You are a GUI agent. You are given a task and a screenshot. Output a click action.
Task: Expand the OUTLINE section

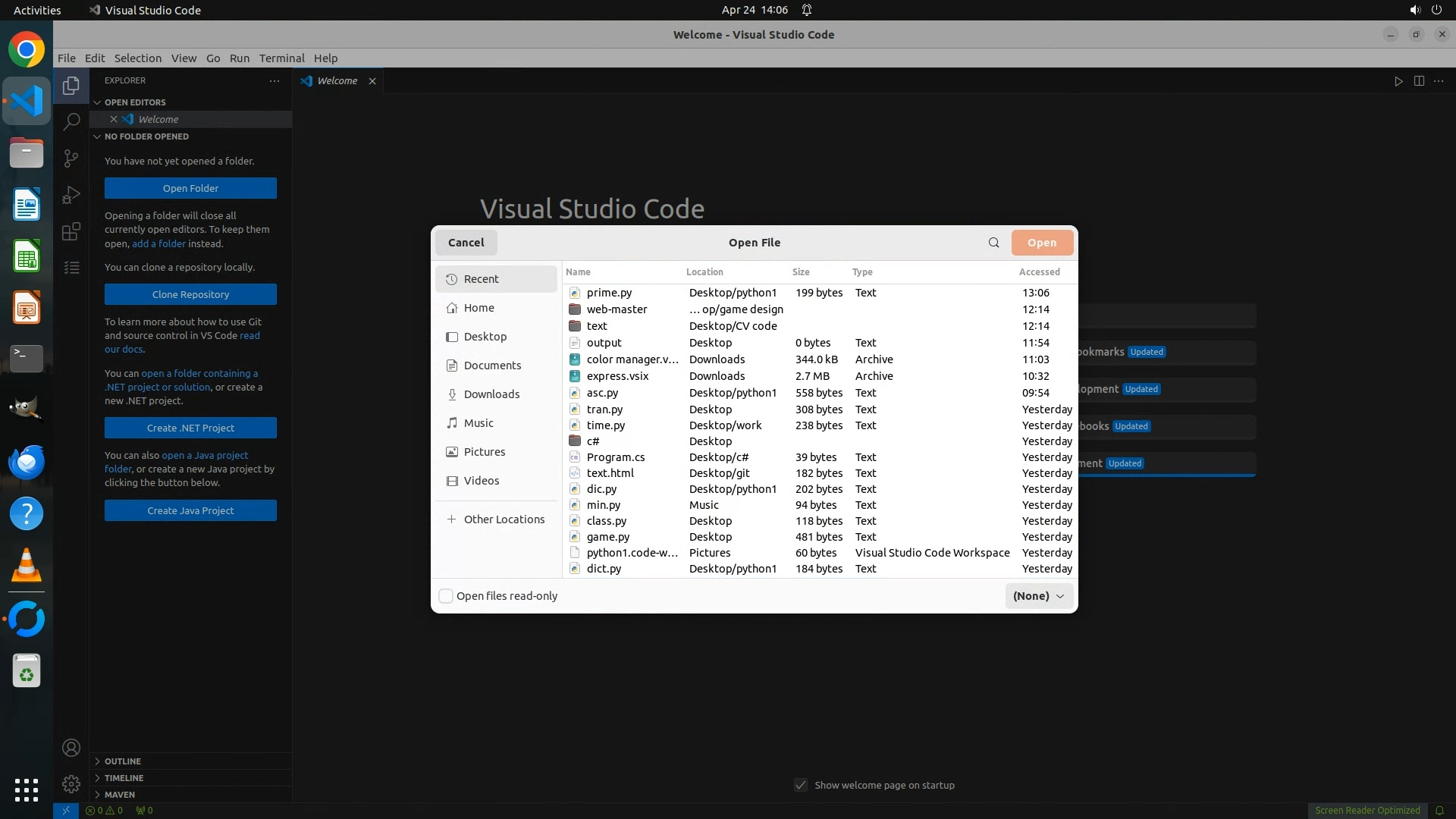(x=123, y=761)
